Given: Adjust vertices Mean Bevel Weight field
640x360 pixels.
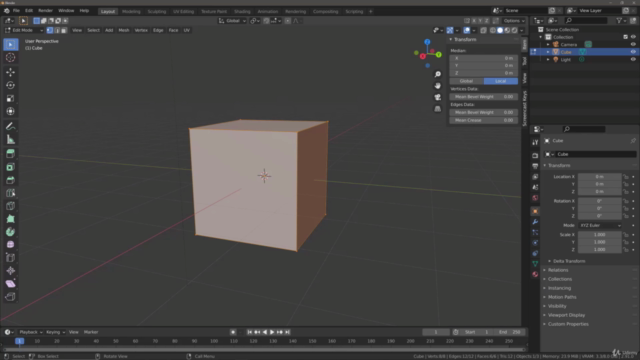Looking at the screenshot, I should point(484,97).
